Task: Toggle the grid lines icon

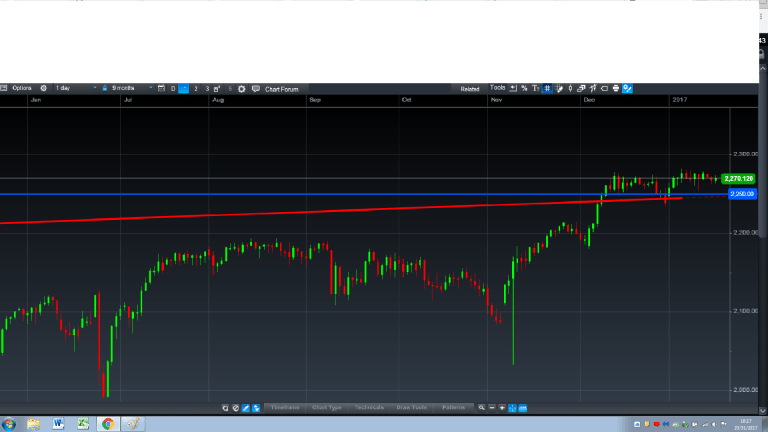Action: 547,88
